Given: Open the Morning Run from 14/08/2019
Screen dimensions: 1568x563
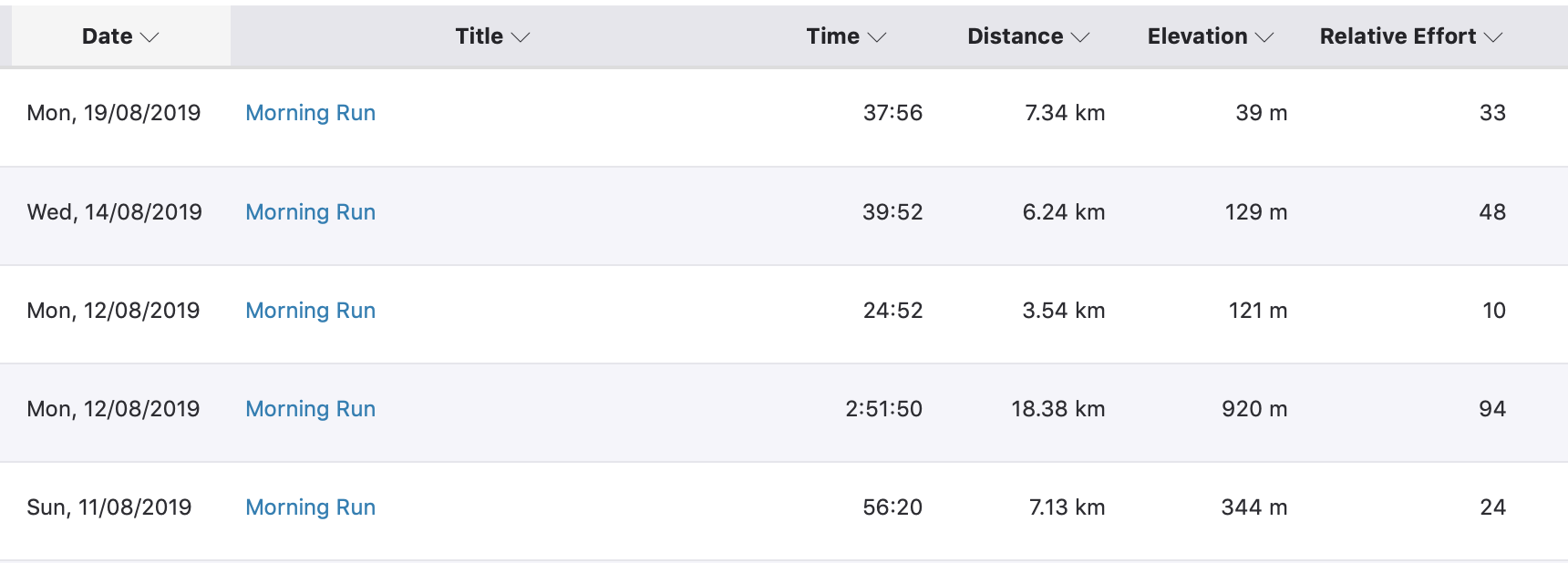Looking at the screenshot, I should [x=310, y=212].
